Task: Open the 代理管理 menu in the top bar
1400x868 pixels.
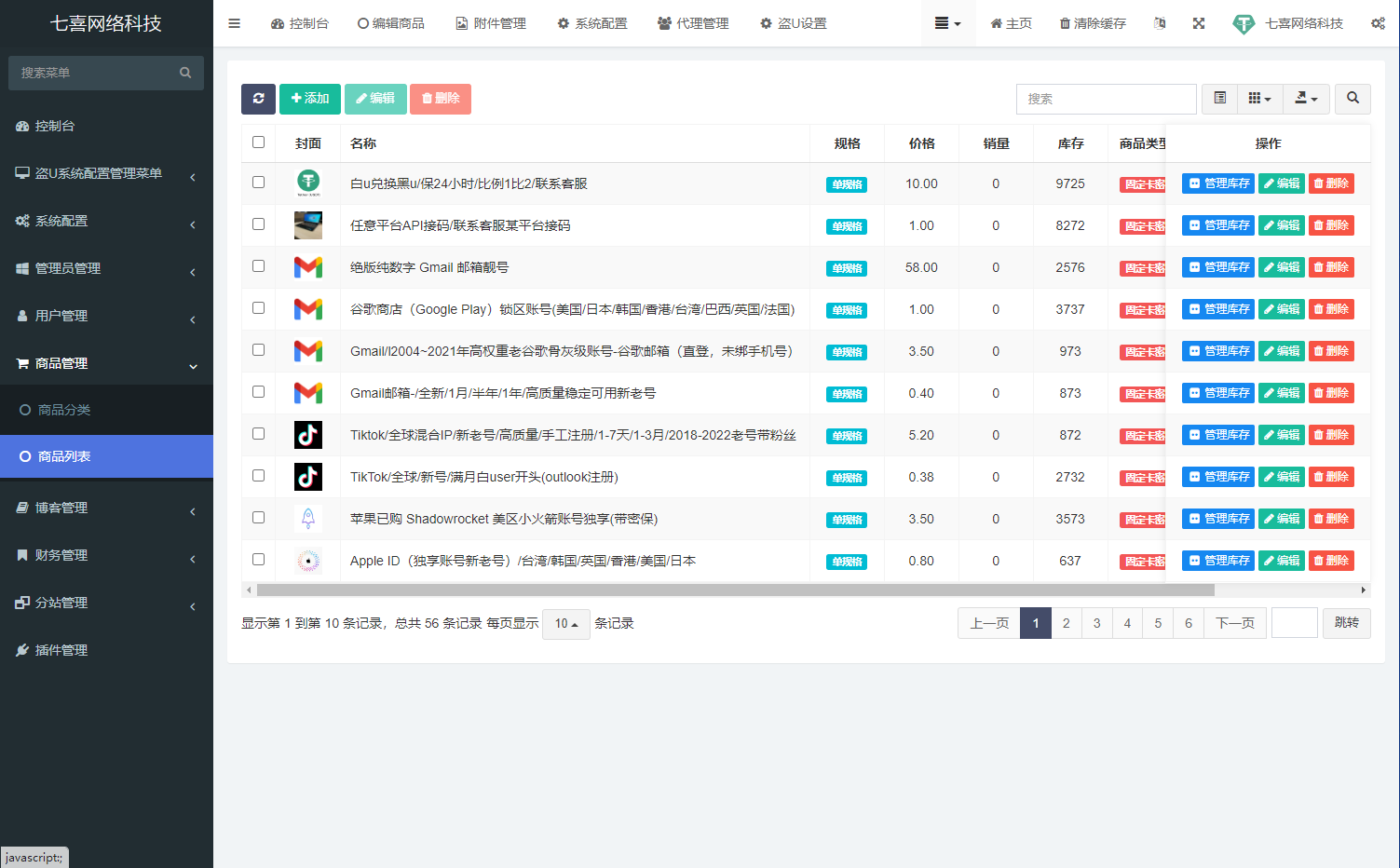Action: [x=693, y=23]
